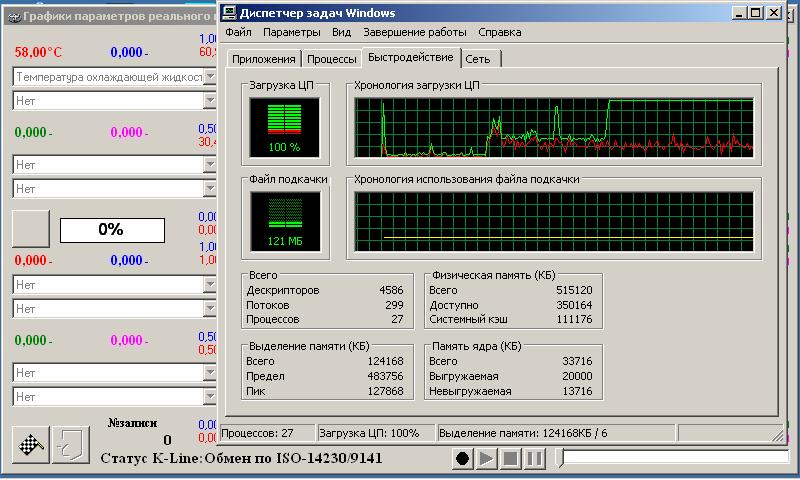Open the Файл menu
Screen dimensions: 800x480
click(238, 32)
